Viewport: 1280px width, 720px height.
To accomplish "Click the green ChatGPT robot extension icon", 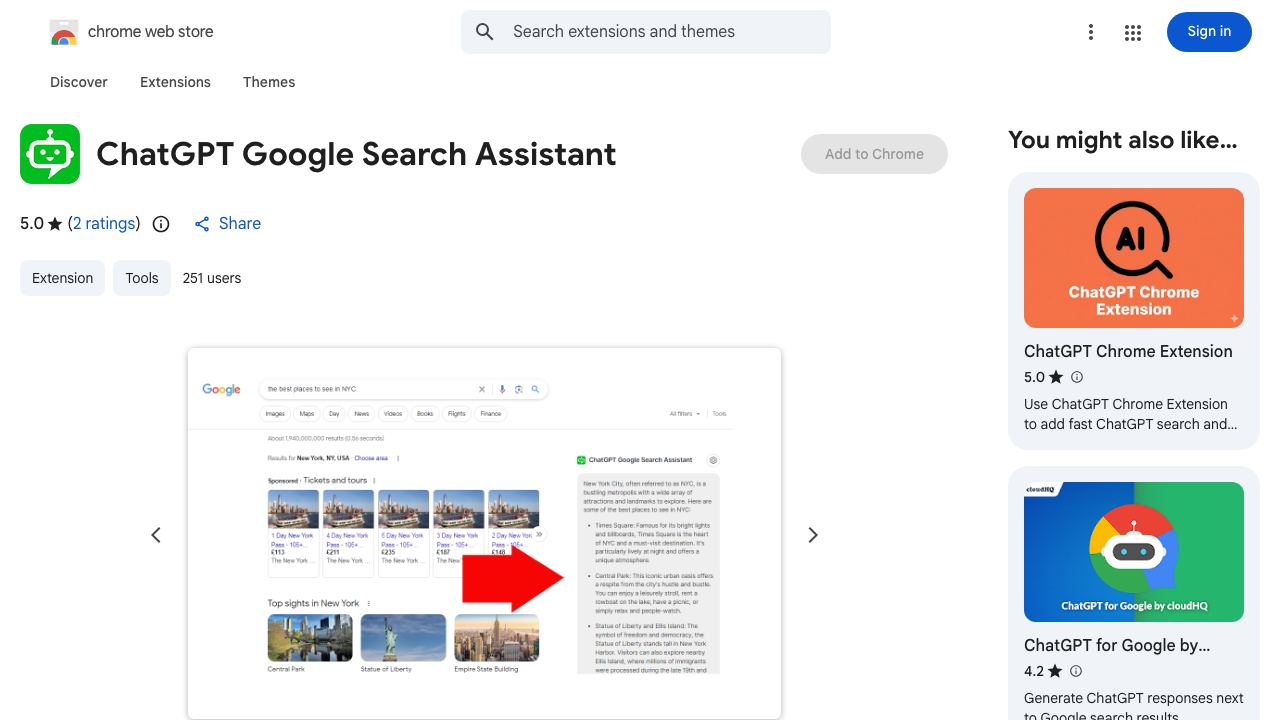I will point(50,154).
